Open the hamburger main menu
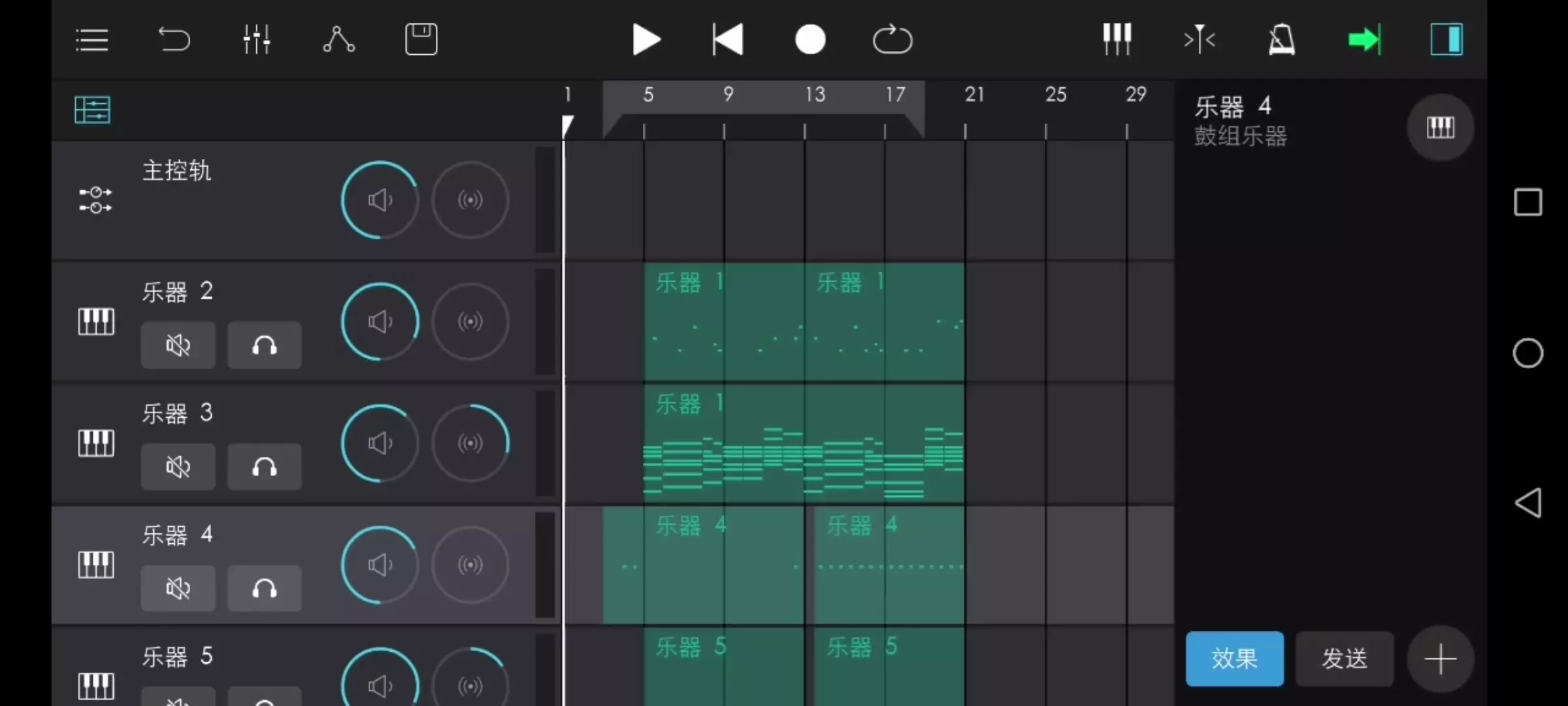Screen dimensions: 1568x706 tap(91, 40)
